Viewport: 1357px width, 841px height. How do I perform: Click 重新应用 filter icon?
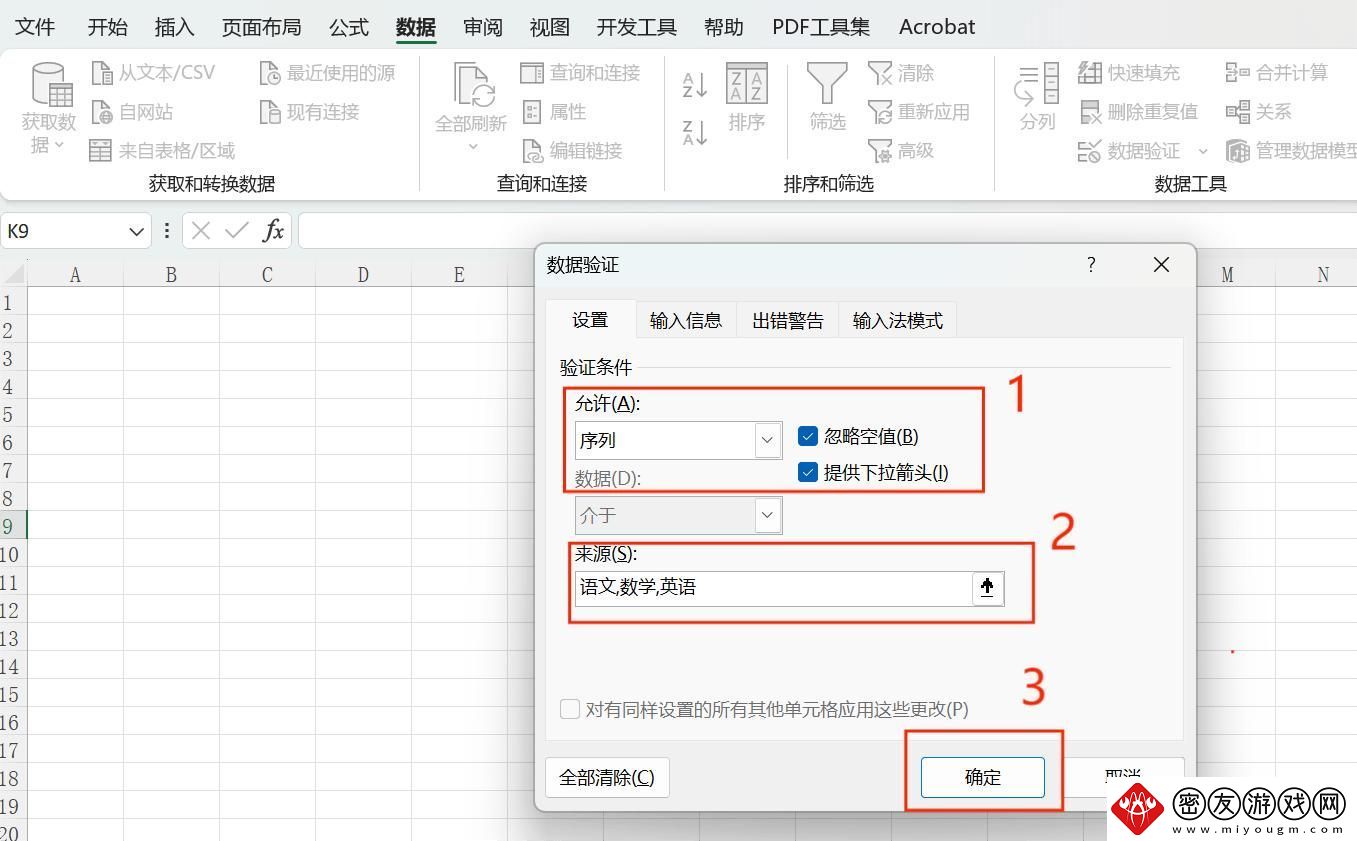click(x=880, y=112)
